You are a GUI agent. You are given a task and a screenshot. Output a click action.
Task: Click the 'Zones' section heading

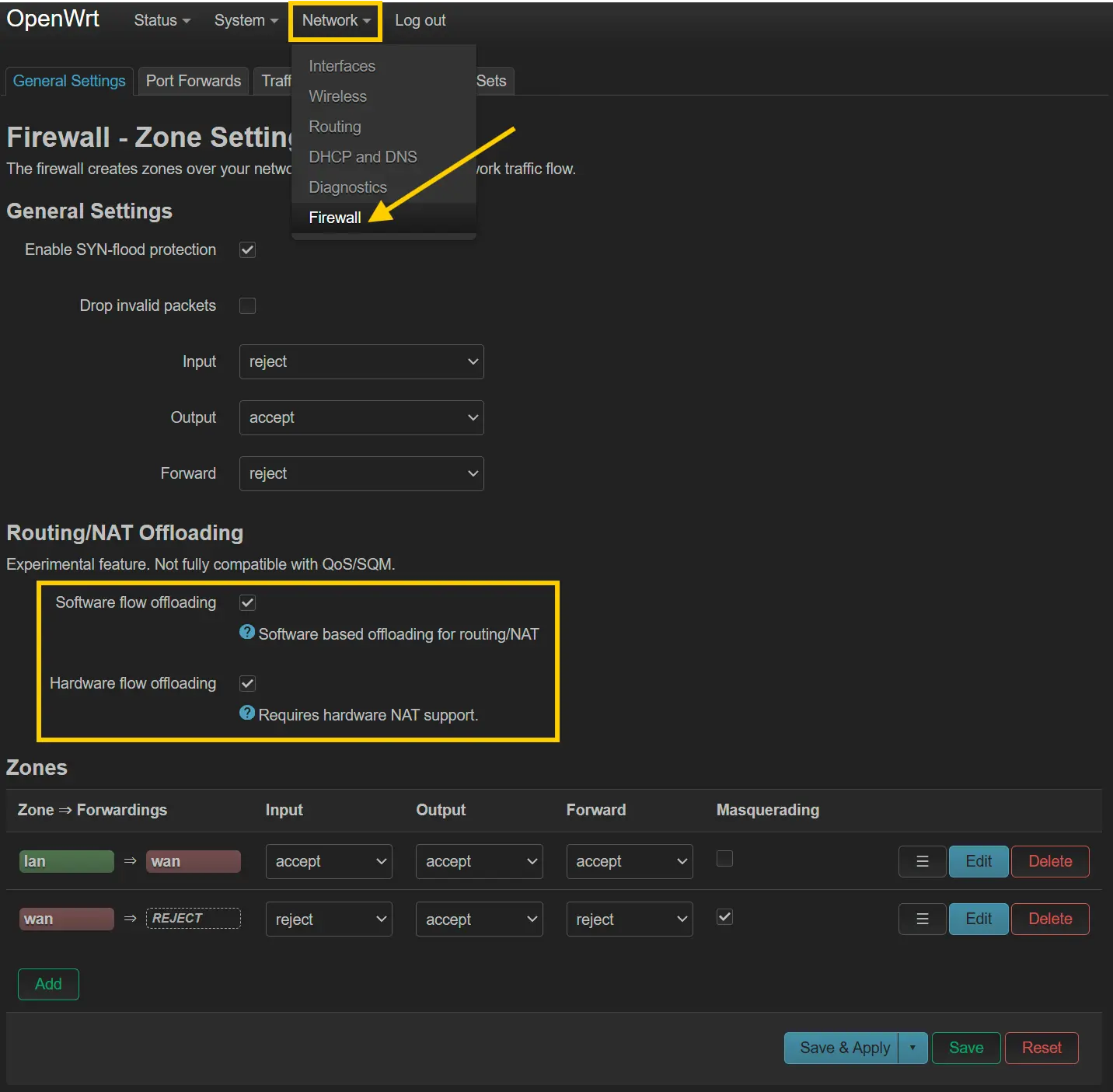(37, 768)
